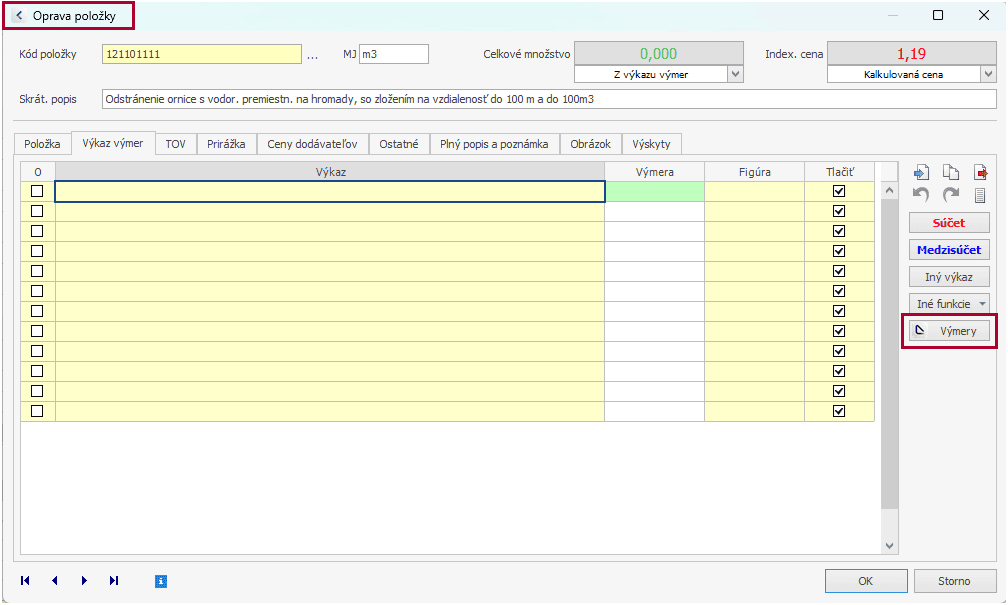Uncheck Tlačiť in the first row
Viewport: 1008px width, 605px height.
coord(839,191)
